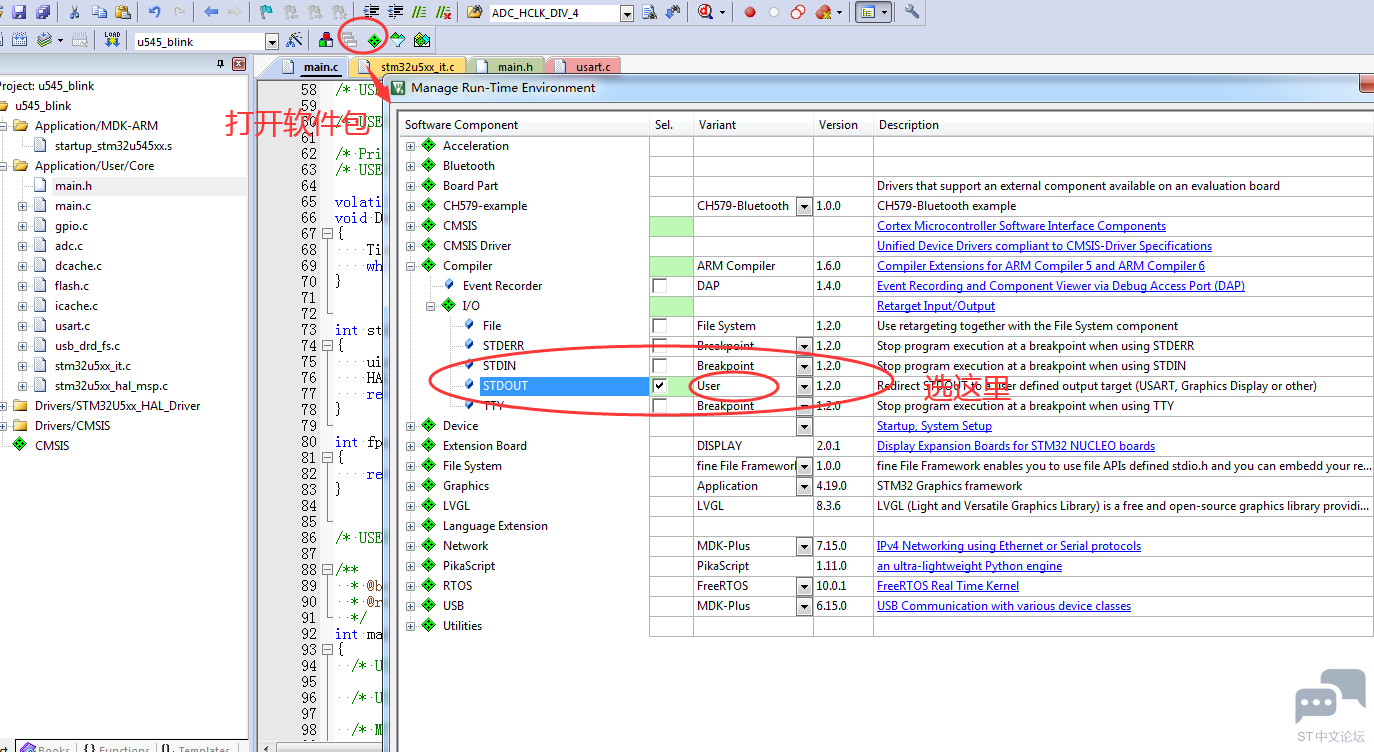
Task: Open Select Software Packs
Action: tap(398, 40)
